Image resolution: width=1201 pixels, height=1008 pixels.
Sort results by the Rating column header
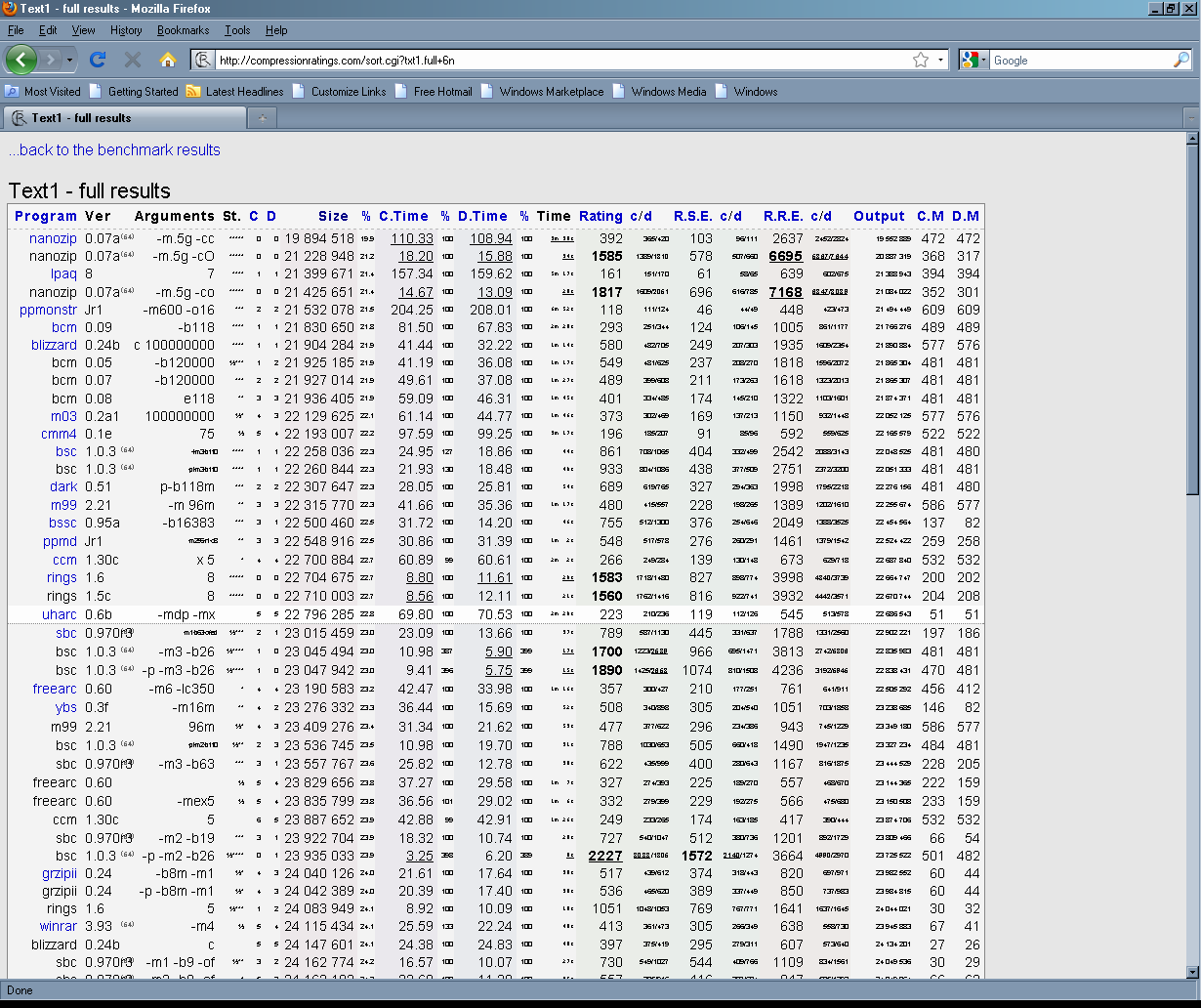pyautogui.click(x=600, y=216)
